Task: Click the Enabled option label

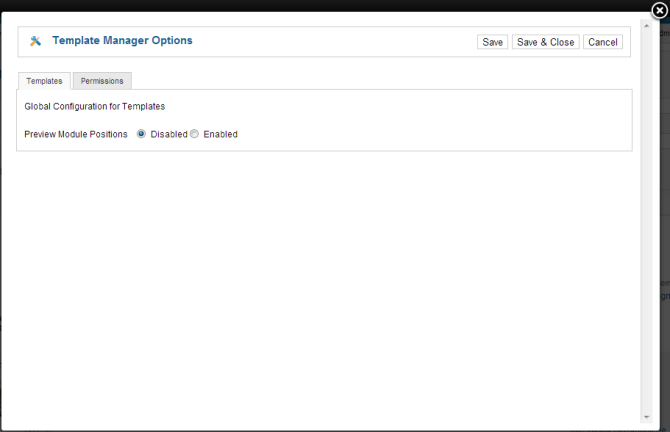Action: pos(220,134)
